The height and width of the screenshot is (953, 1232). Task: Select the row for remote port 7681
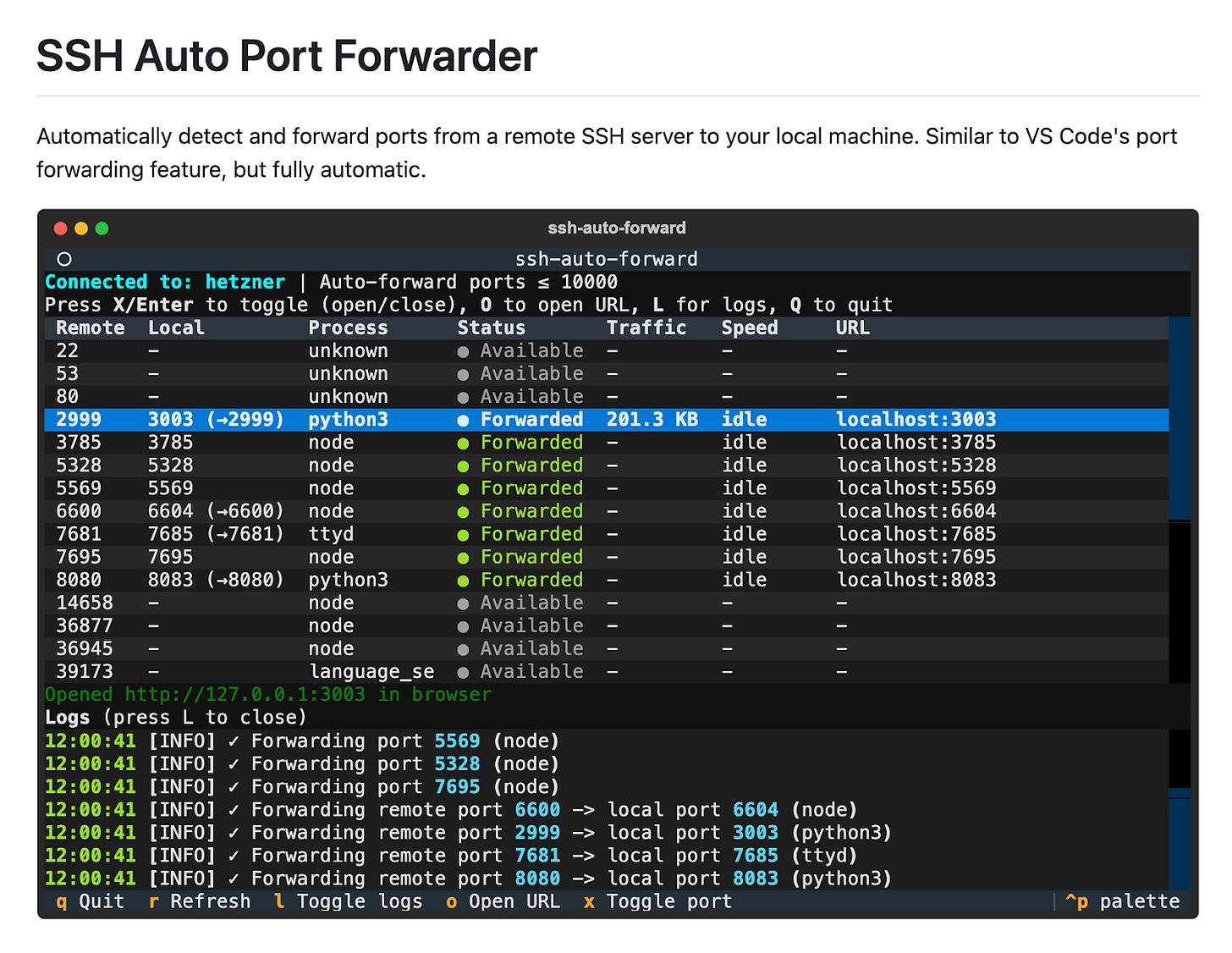[606, 534]
